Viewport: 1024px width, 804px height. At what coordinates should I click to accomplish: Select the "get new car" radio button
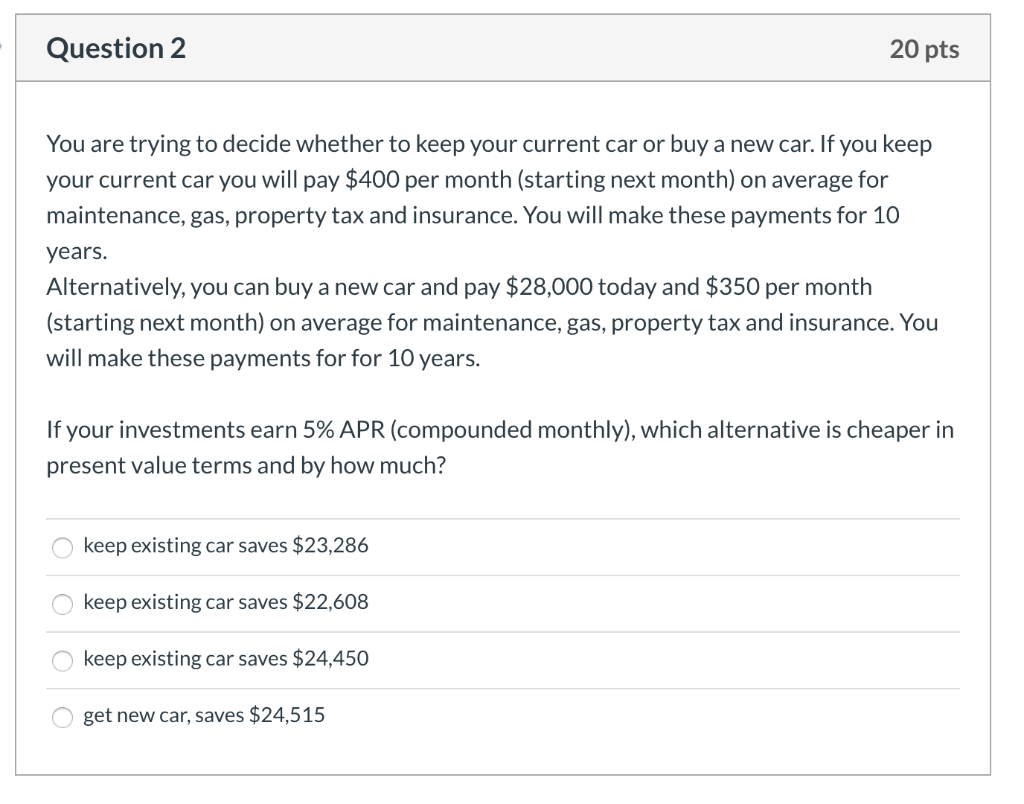pos(63,716)
